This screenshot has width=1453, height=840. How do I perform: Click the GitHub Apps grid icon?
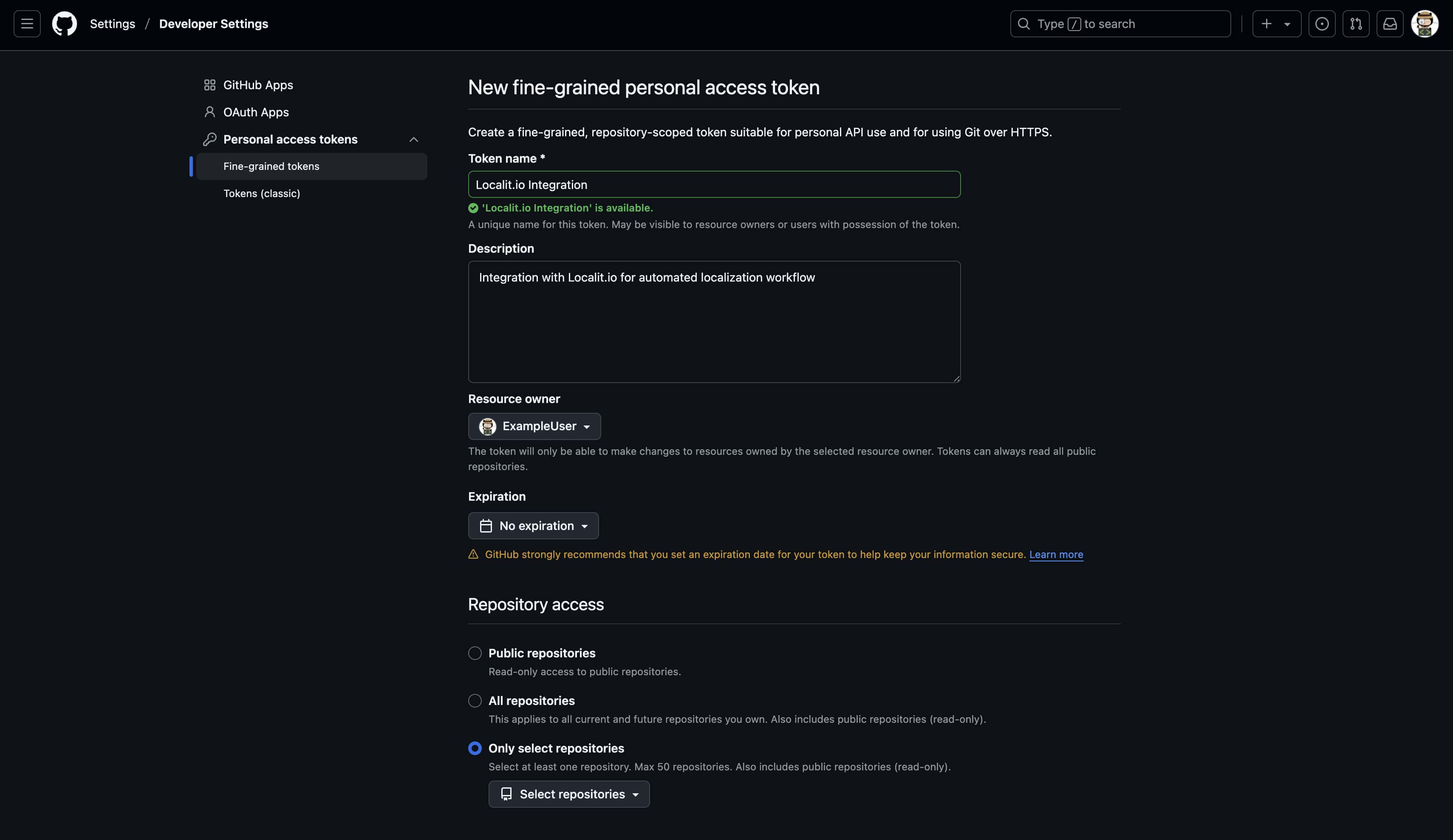click(209, 85)
